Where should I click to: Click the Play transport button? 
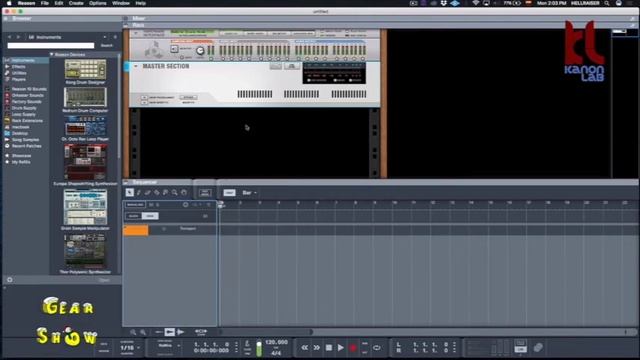click(341, 348)
